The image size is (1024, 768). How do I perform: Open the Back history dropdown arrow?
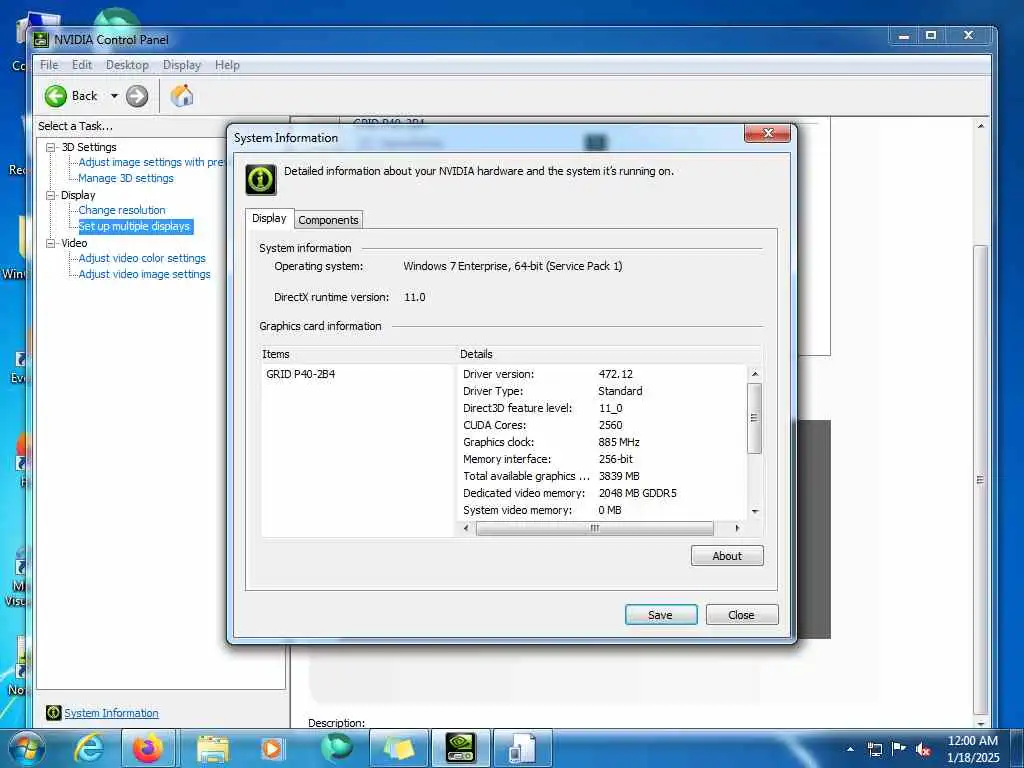coord(114,96)
